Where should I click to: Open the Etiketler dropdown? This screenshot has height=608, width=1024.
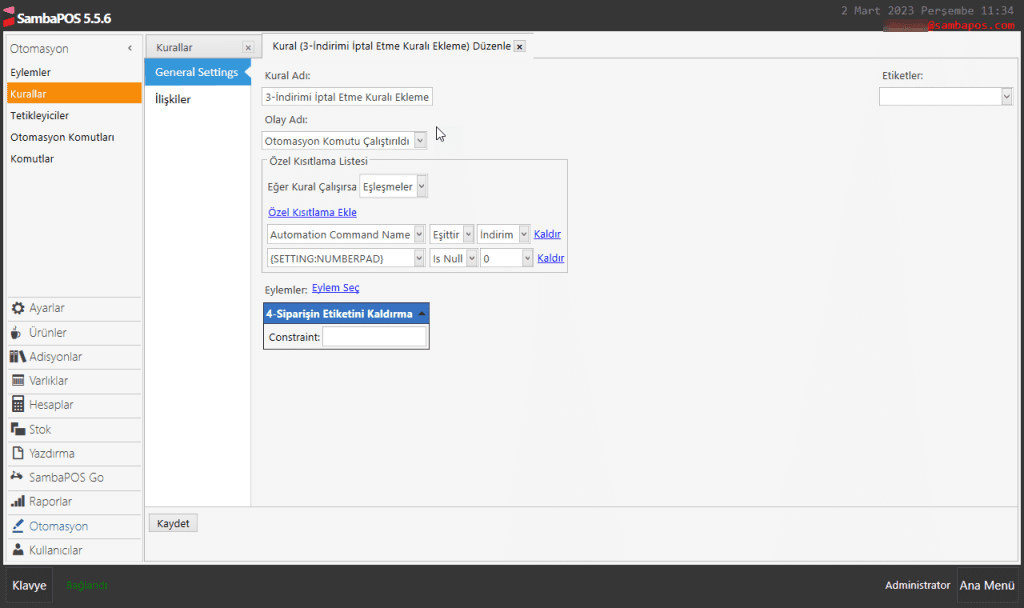(1006, 96)
